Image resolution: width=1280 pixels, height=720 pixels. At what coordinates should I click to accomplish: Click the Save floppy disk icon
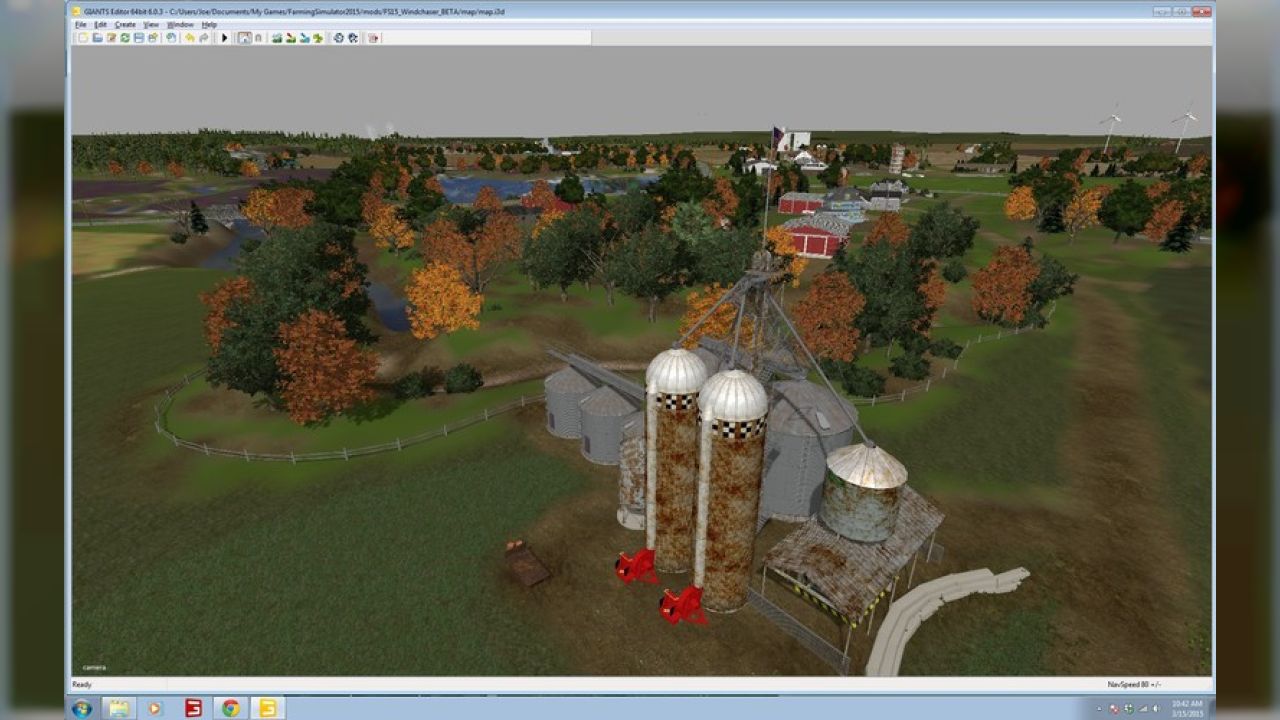[138, 37]
